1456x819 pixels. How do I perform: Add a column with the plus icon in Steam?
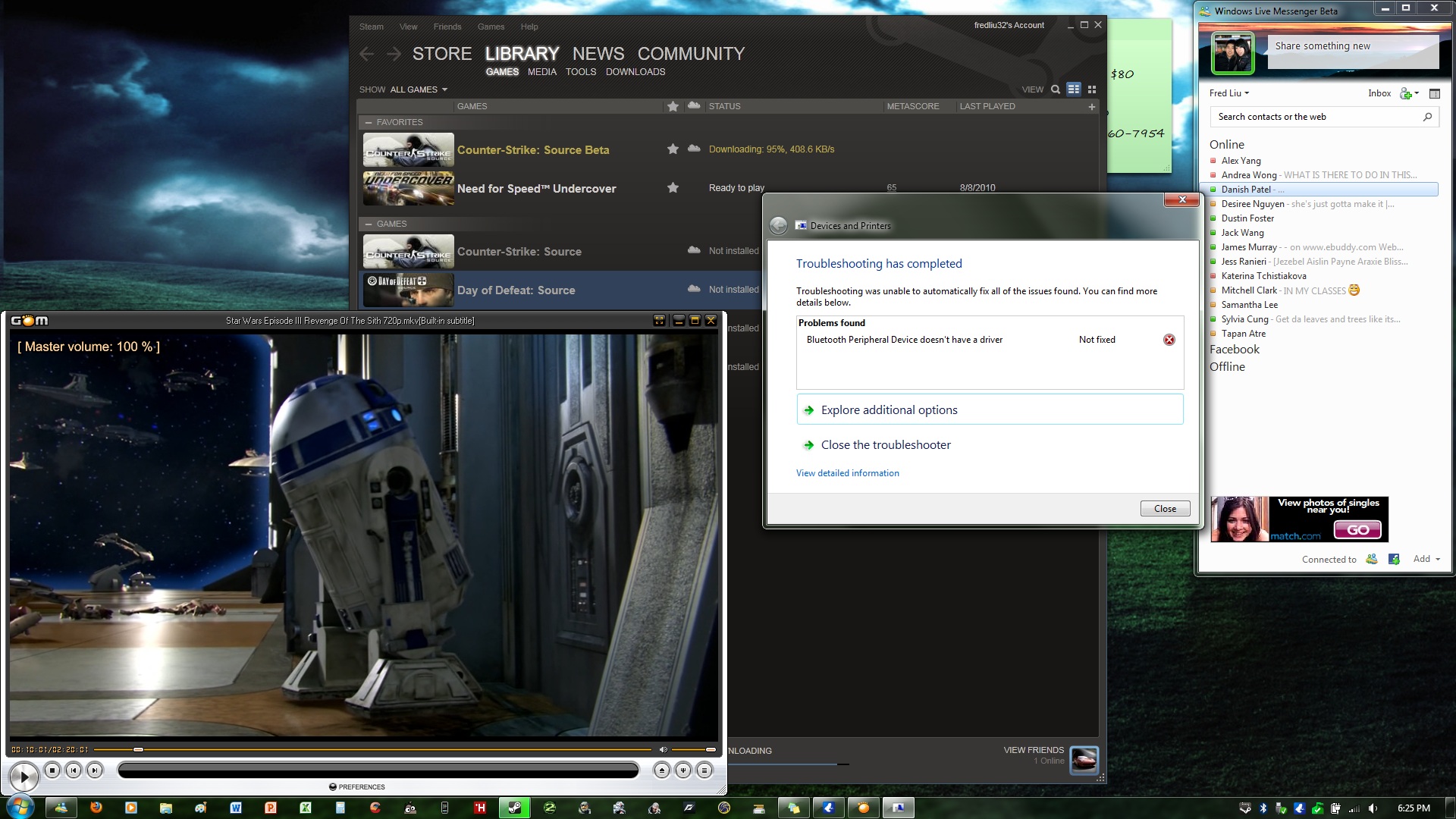1092,107
